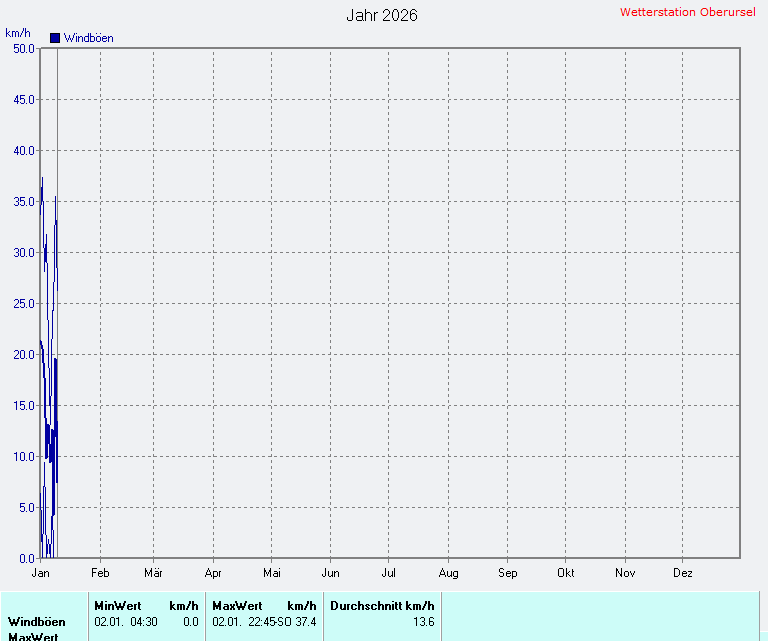Click the Jahr 2026 chart title
The width and height of the screenshot is (768, 641).
tap(382, 15)
